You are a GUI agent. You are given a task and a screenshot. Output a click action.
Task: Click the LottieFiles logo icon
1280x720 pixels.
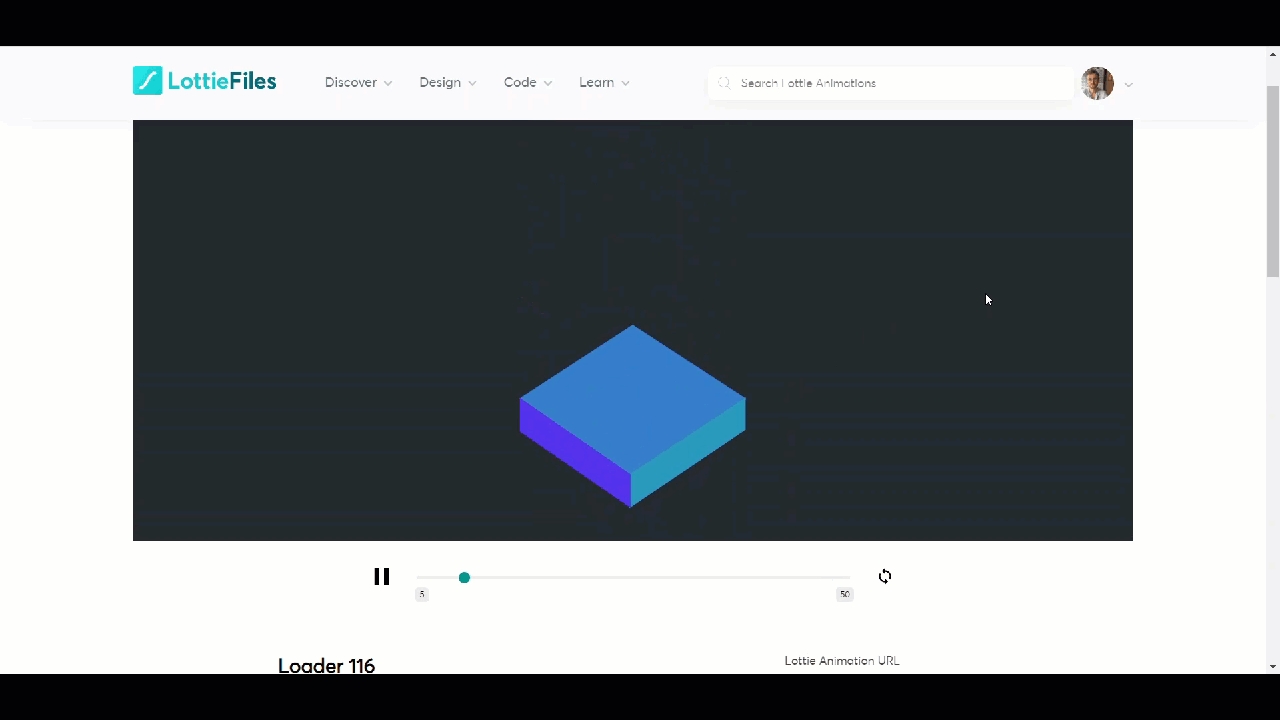click(x=147, y=81)
